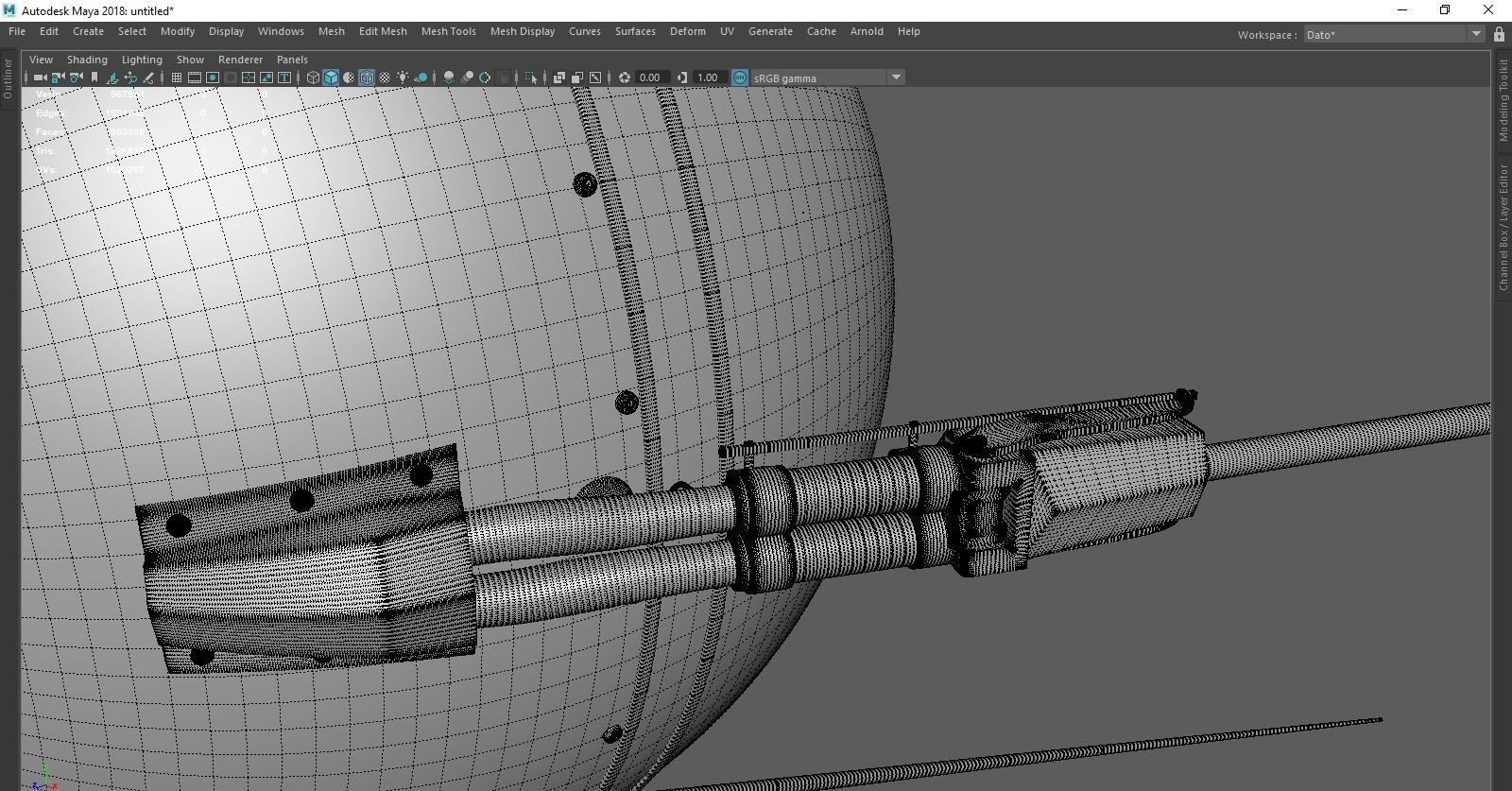Toggle the X-Ray display icon

(559, 77)
